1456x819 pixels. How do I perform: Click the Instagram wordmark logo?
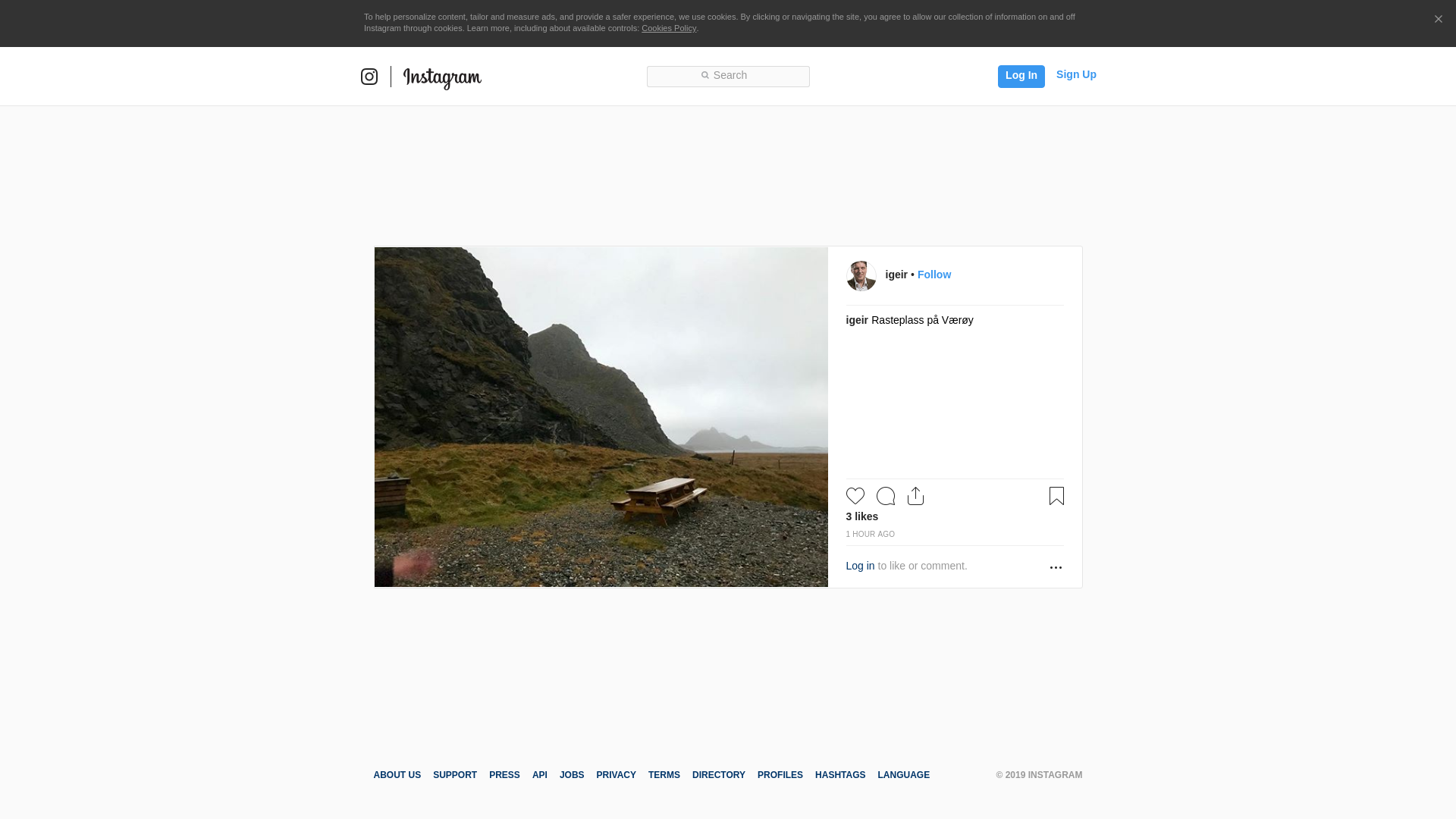[442, 77]
